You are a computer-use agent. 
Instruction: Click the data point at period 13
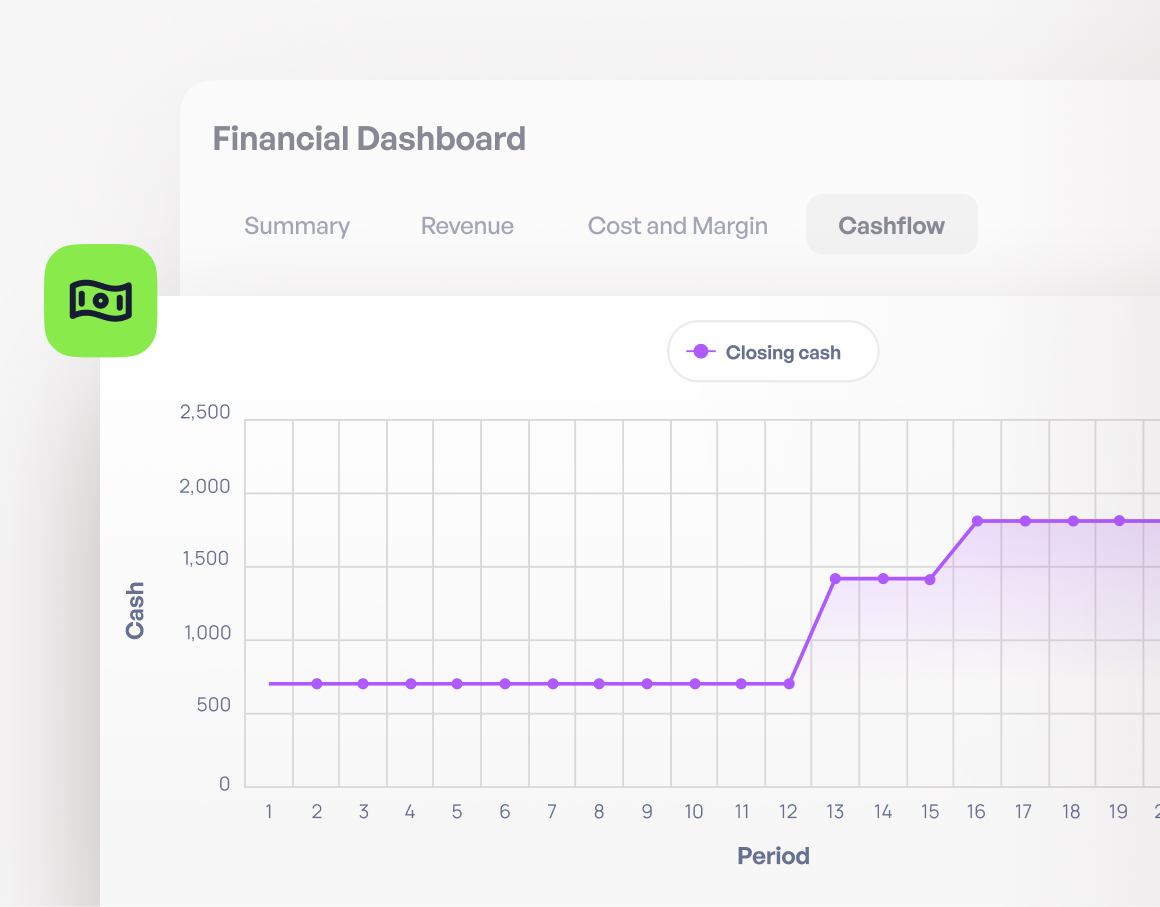click(835, 578)
